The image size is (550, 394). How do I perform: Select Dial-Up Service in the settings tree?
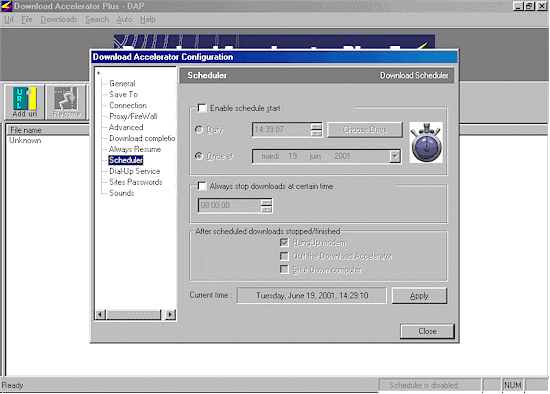click(134, 171)
